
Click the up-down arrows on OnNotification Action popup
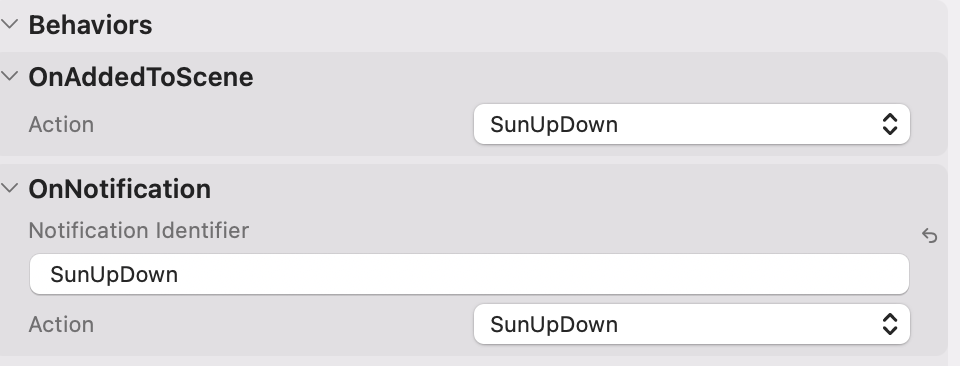pos(890,324)
